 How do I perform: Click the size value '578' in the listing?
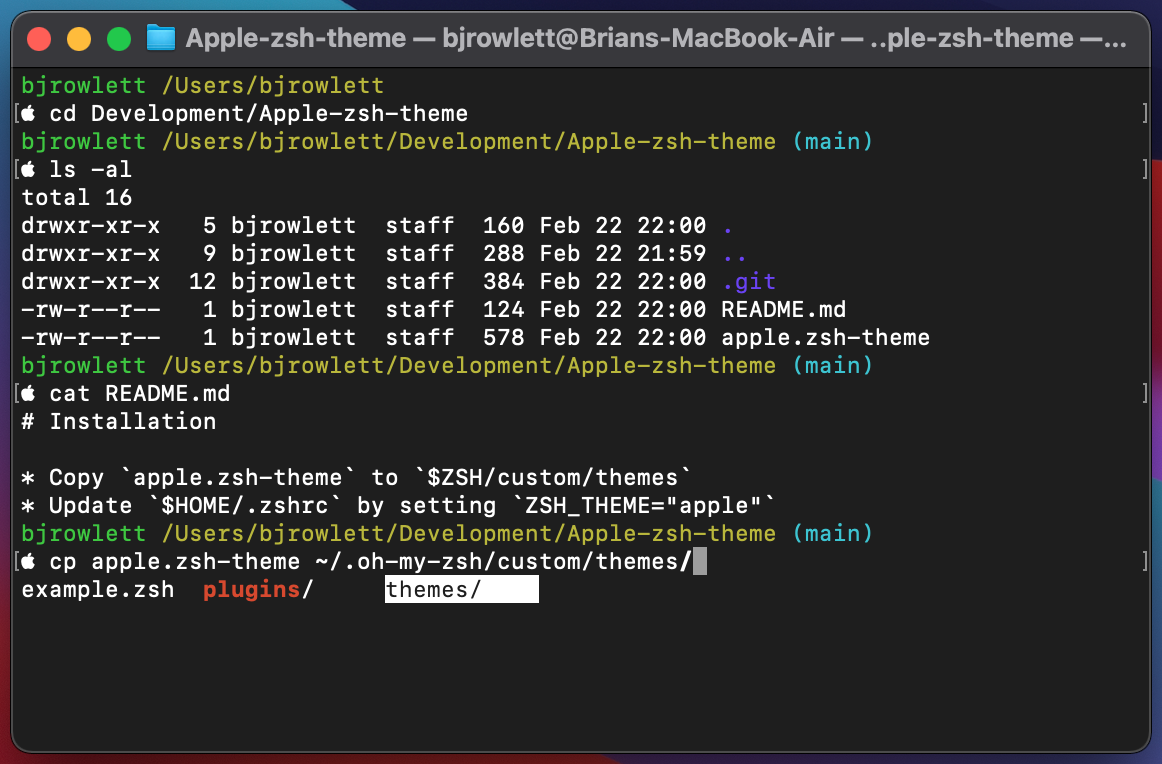pyautogui.click(x=503, y=338)
